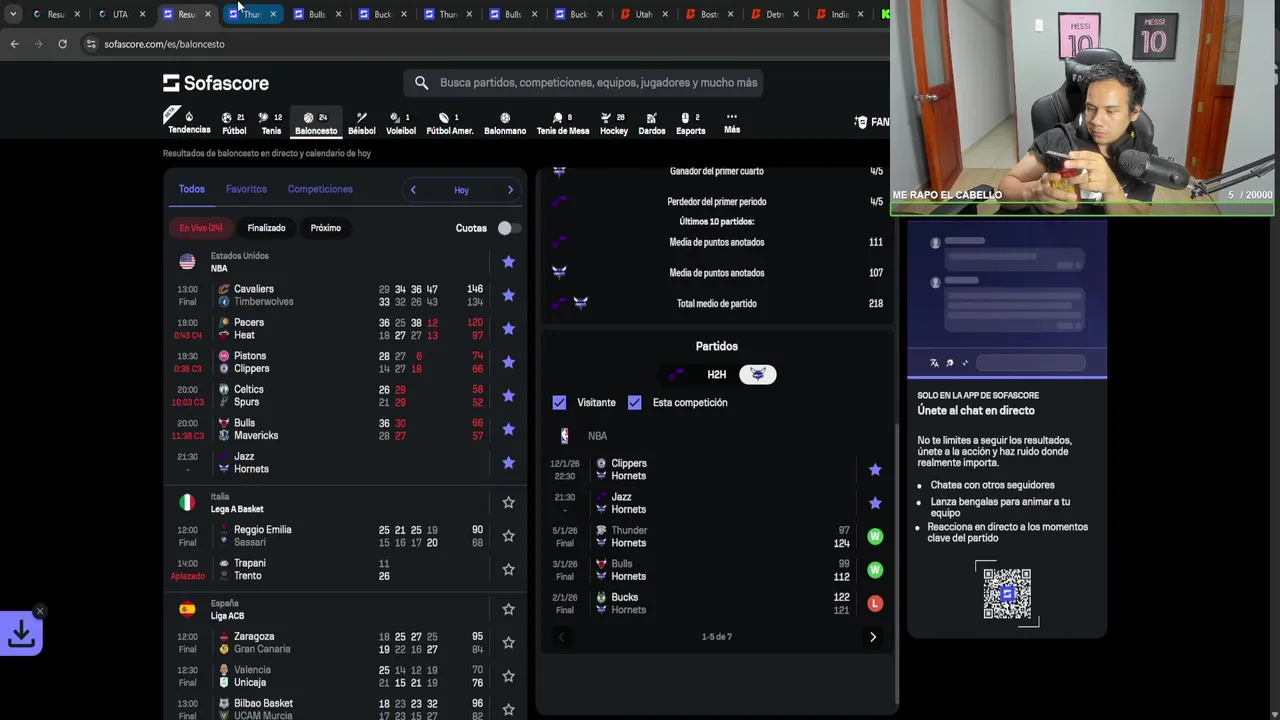Select the Competiciones tab

pyautogui.click(x=320, y=189)
